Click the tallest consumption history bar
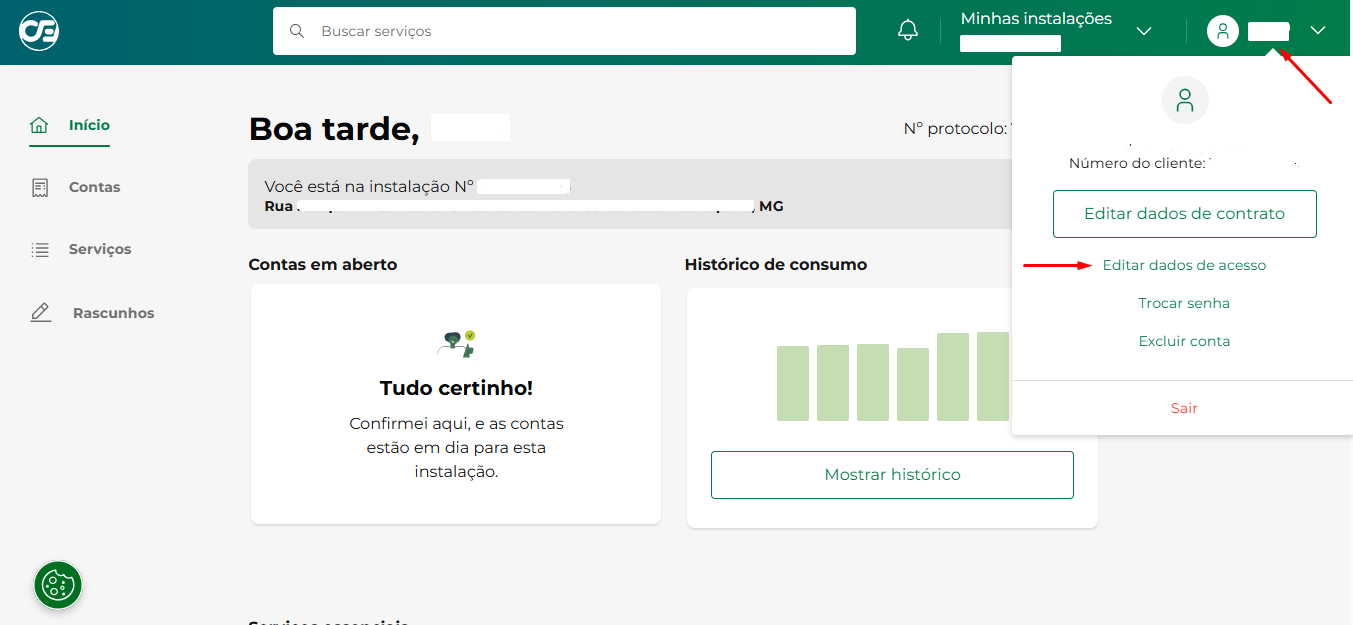The height and width of the screenshot is (625, 1353). click(x=992, y=376)
